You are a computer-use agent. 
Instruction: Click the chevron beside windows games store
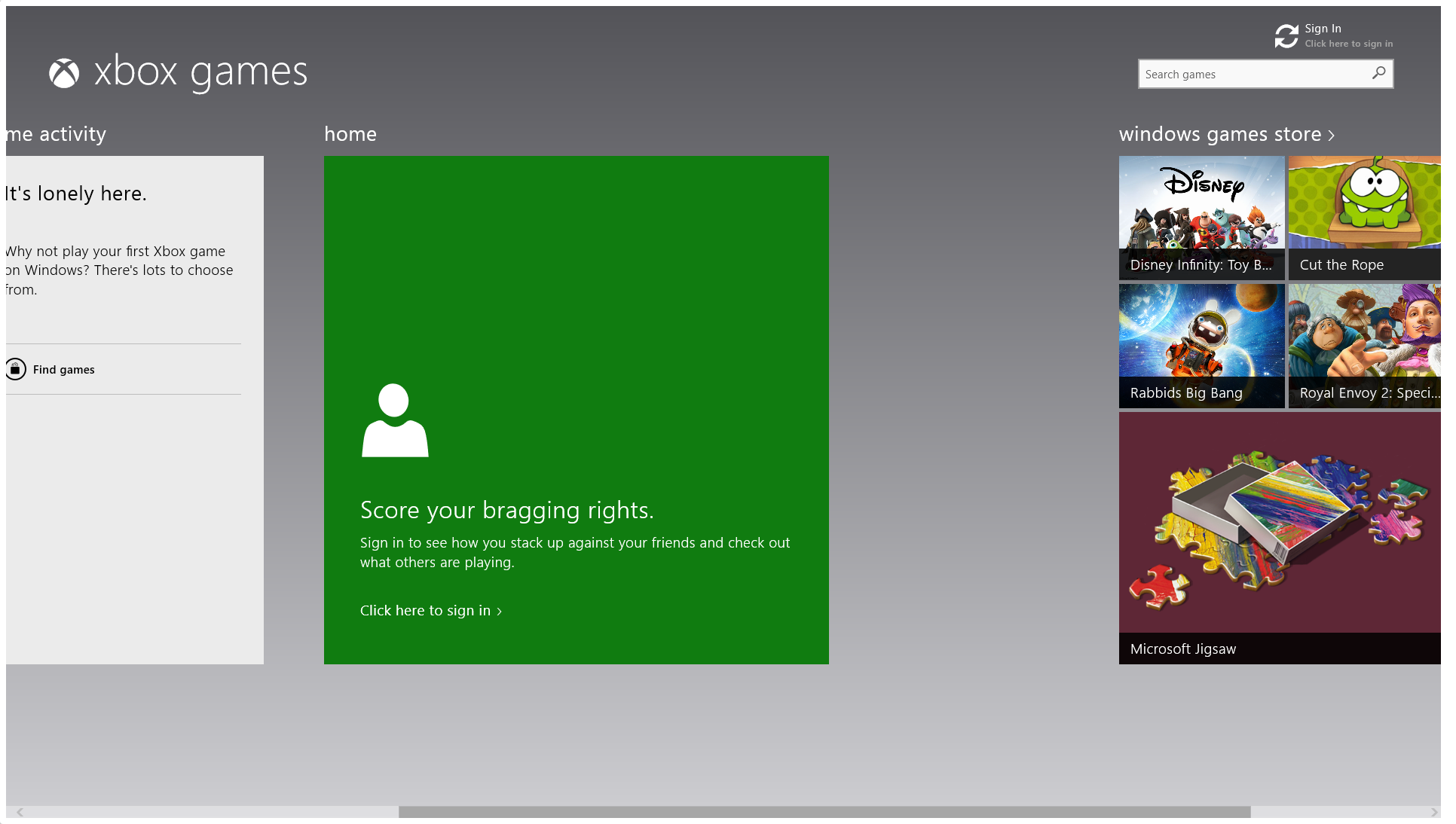coord(1332,136)
